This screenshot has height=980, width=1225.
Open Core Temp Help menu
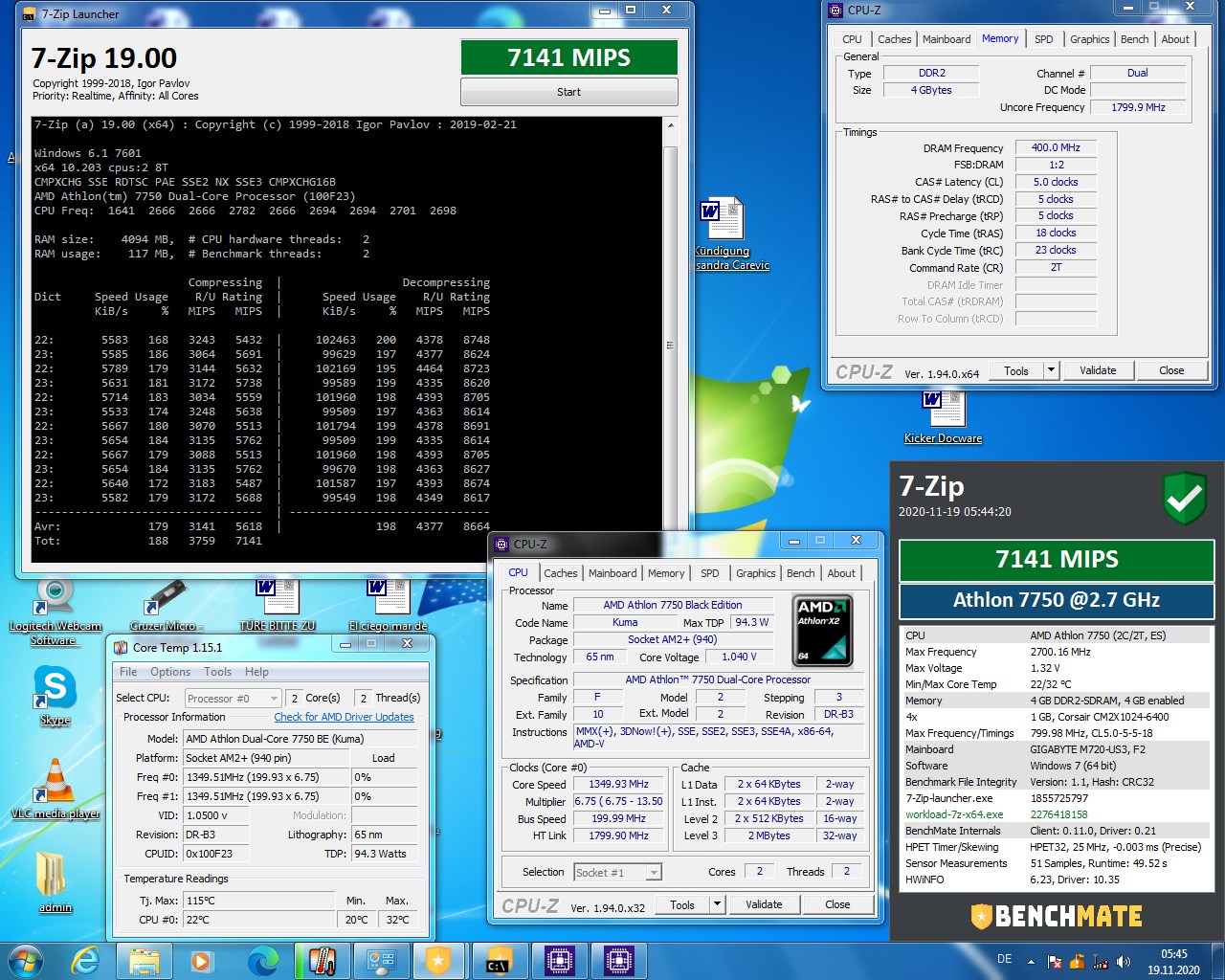(x=256, y=672)
